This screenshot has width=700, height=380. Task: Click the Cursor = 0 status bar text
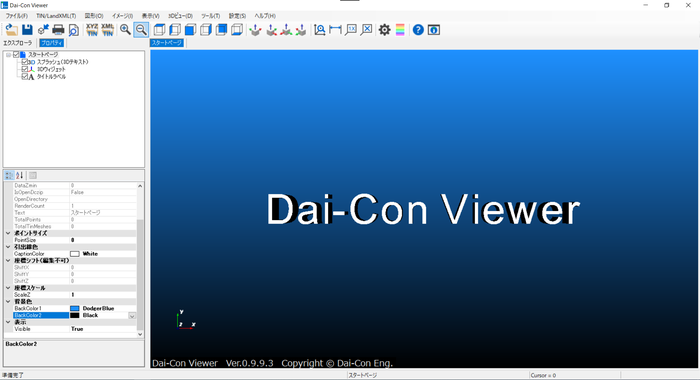tap(543, 376)
